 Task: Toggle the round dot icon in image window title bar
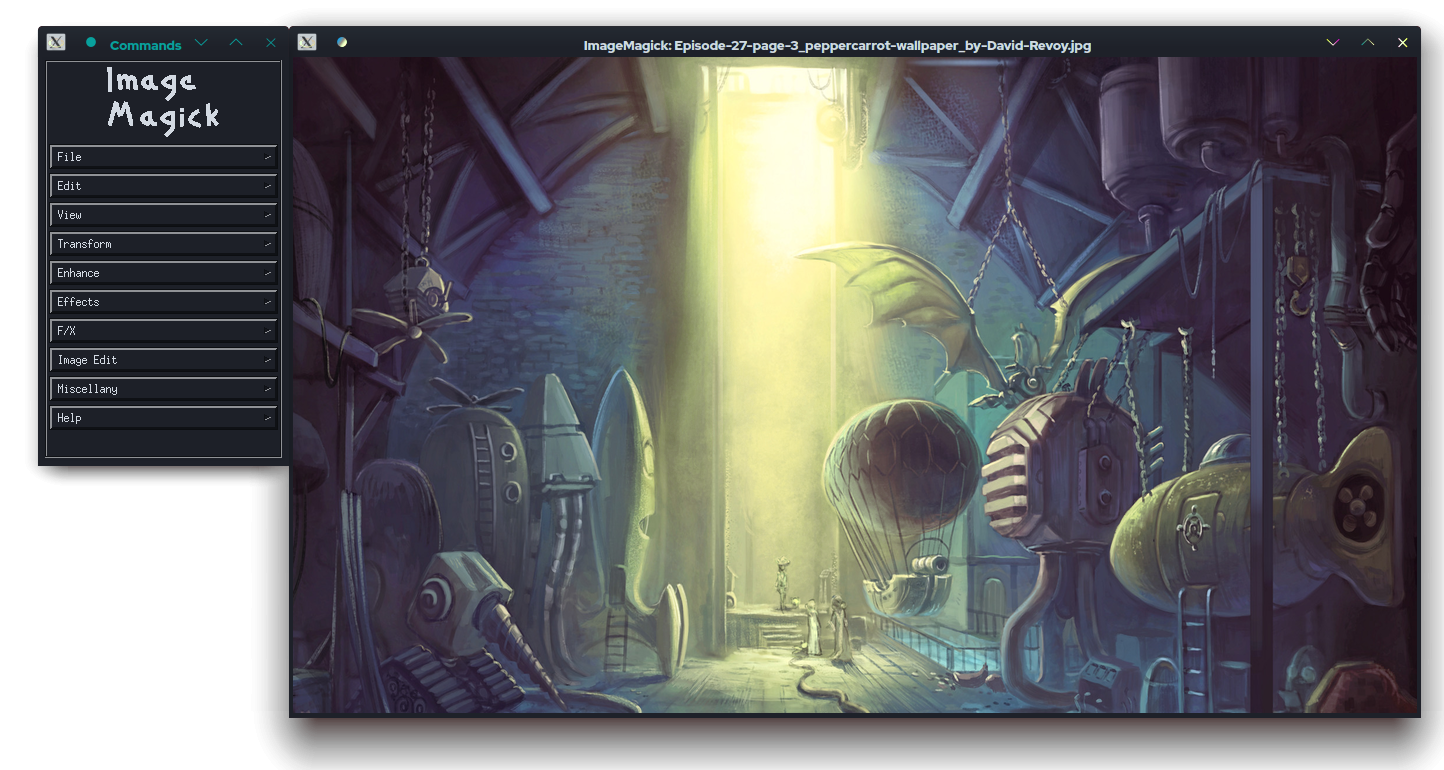pyautogui.click(x=342, y=42)
